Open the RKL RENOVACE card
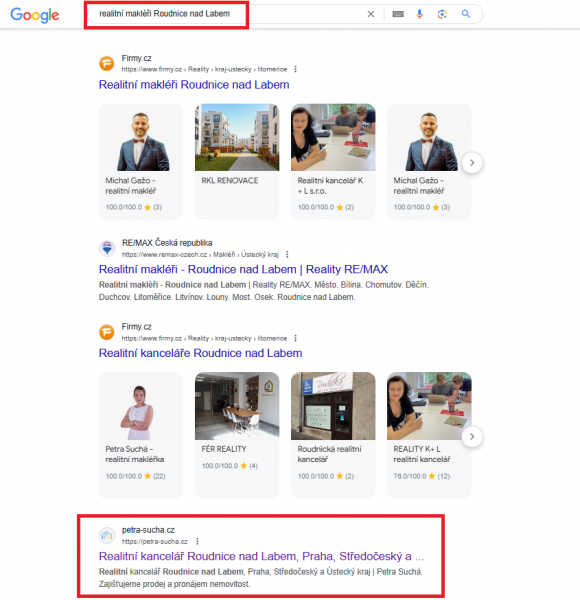 (237, 161)
